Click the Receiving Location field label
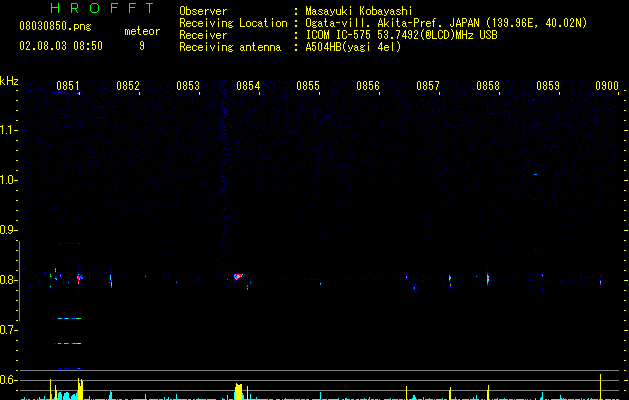This screenshot has height=400, width=629. point(233,23)
